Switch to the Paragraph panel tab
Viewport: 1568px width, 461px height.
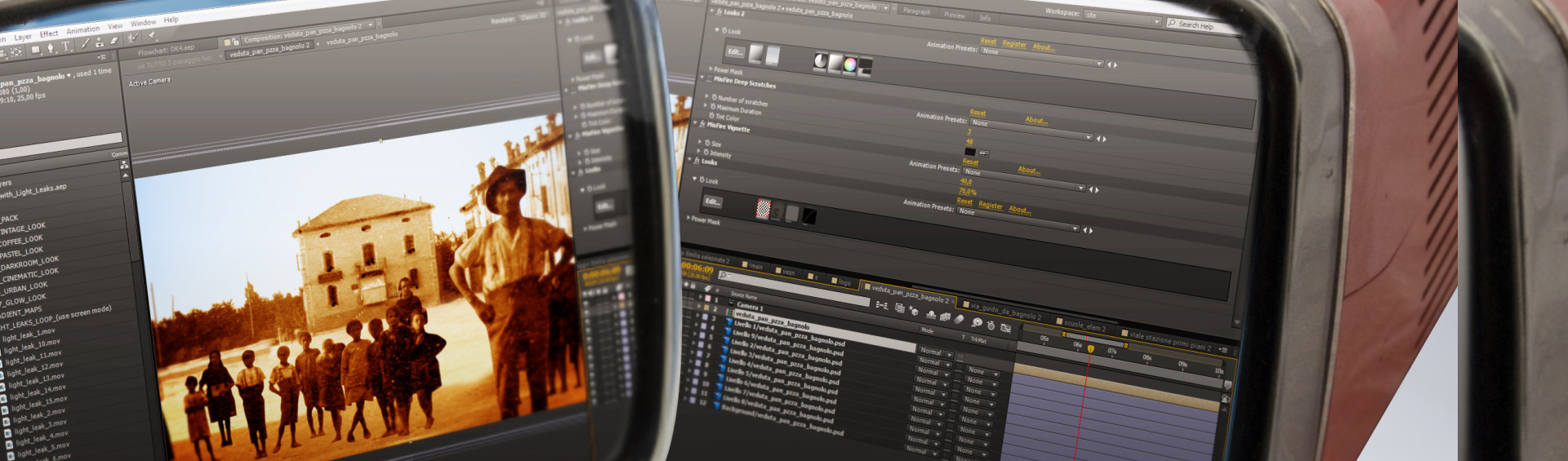[x=916, y=11]
